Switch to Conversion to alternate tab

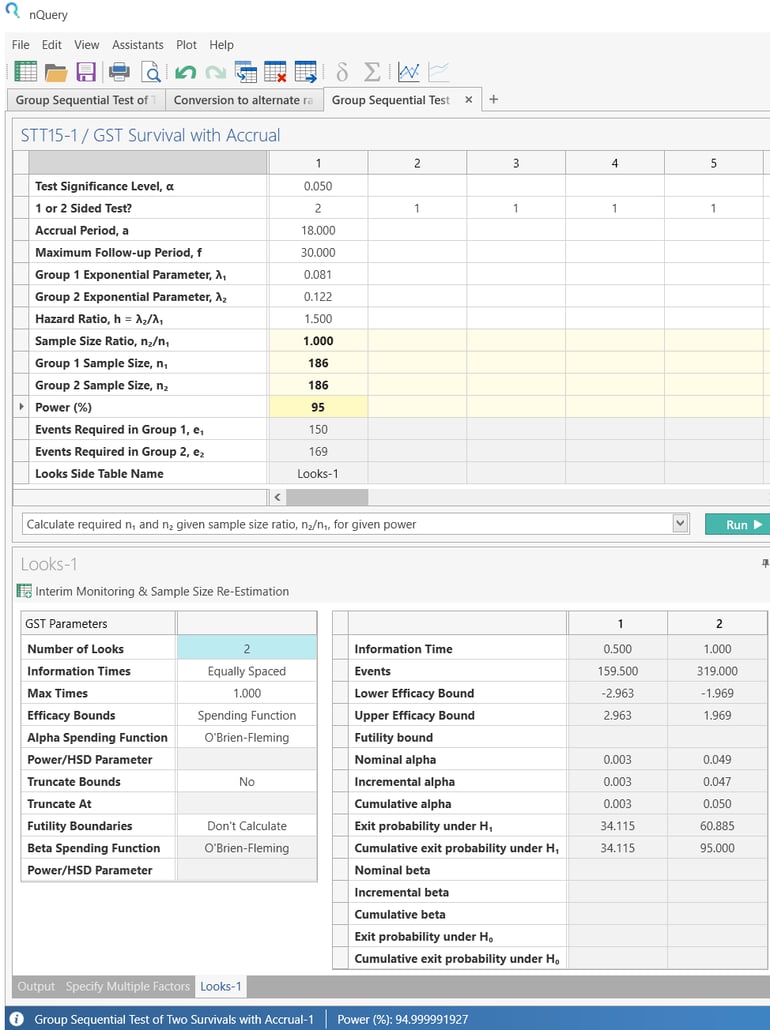244,100
